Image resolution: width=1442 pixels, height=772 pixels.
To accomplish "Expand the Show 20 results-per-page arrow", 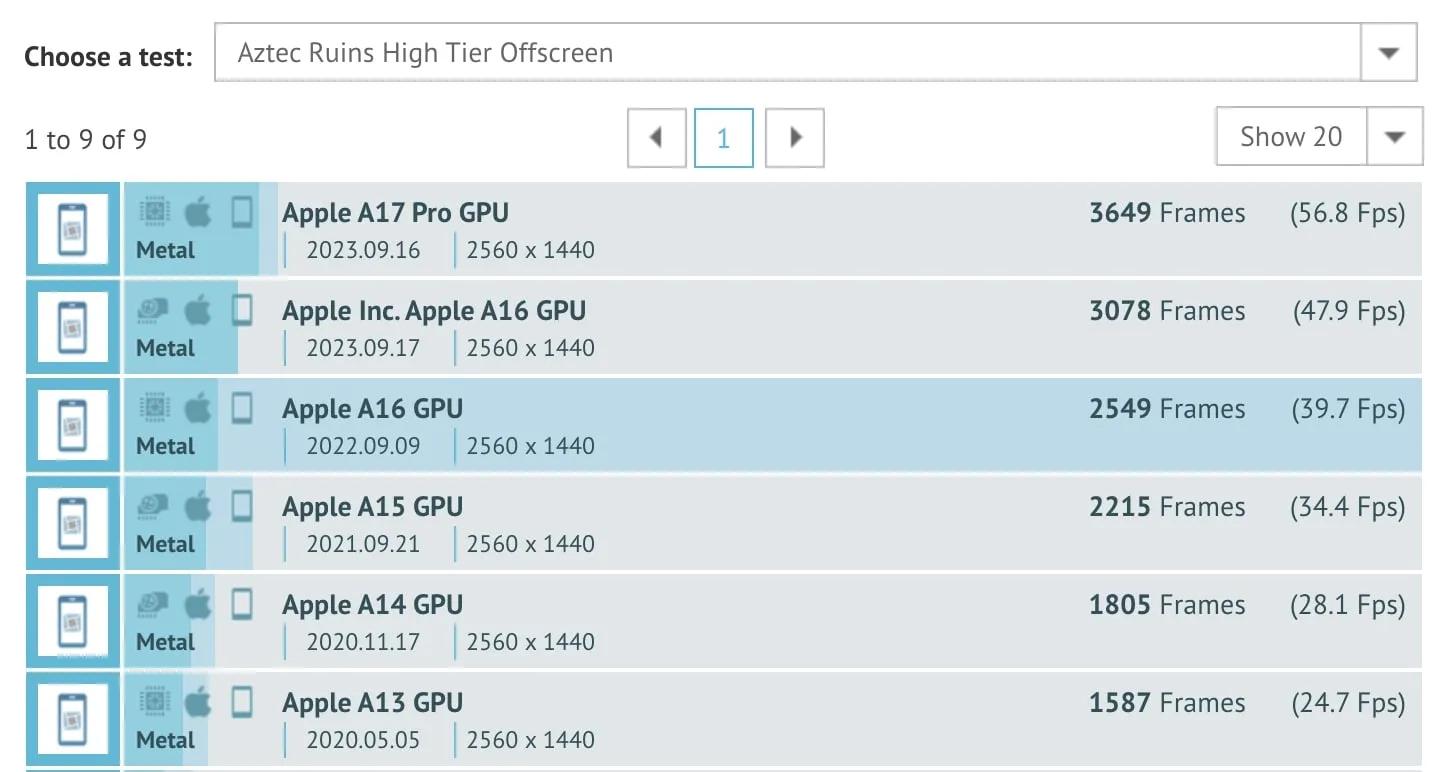I will [x=1394, y=137].
